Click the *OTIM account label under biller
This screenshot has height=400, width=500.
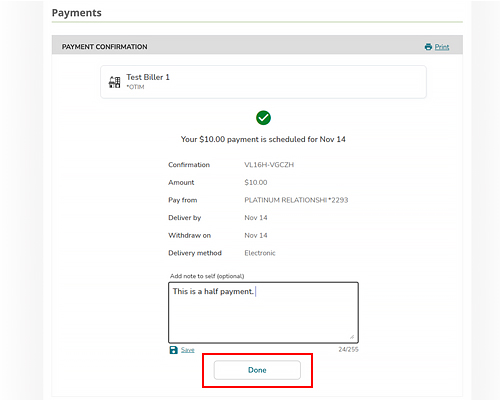(x=135, y=87)
